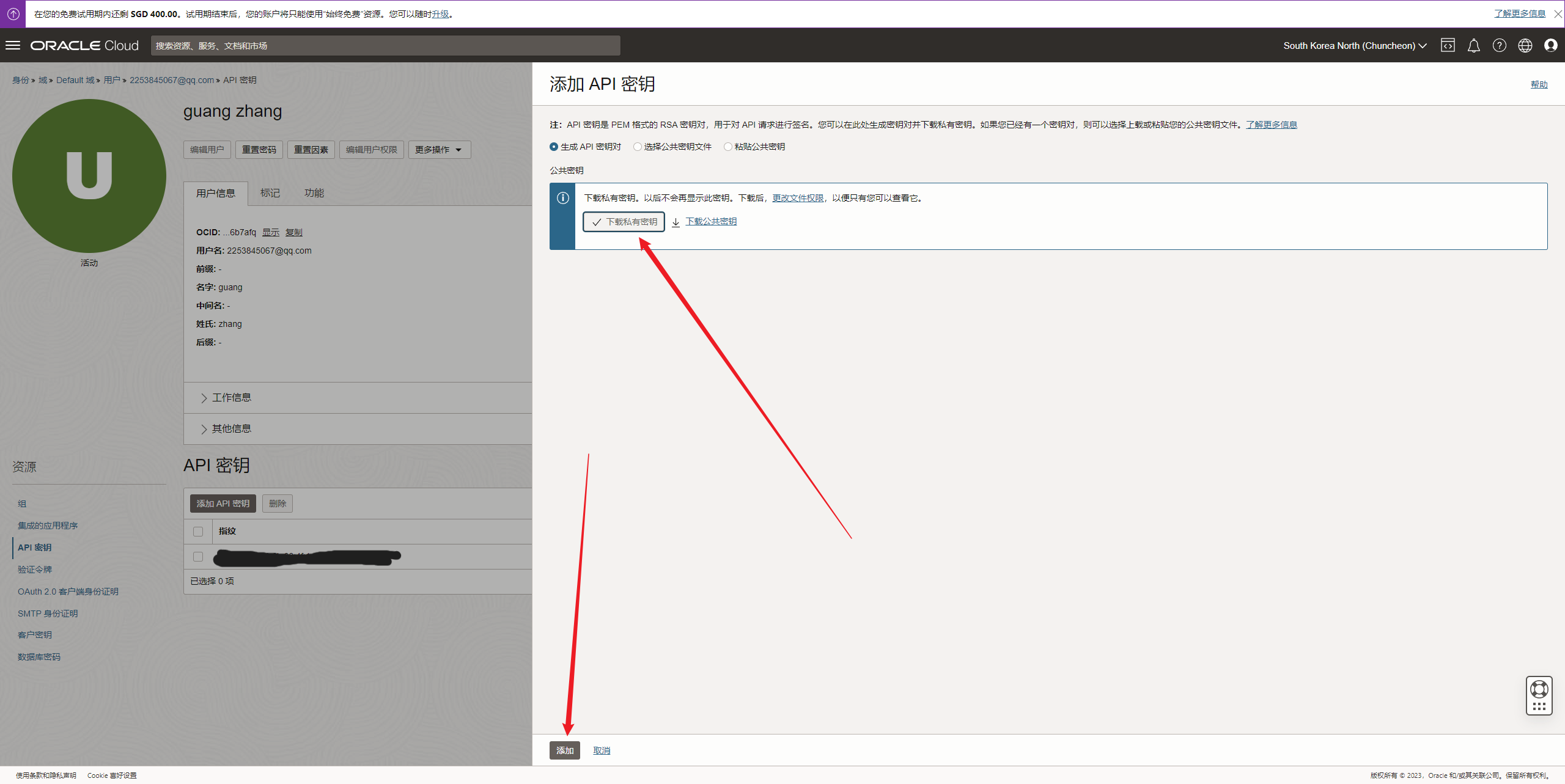
Task: Open the user profile avatar icon
Action: pos(1550,45)
